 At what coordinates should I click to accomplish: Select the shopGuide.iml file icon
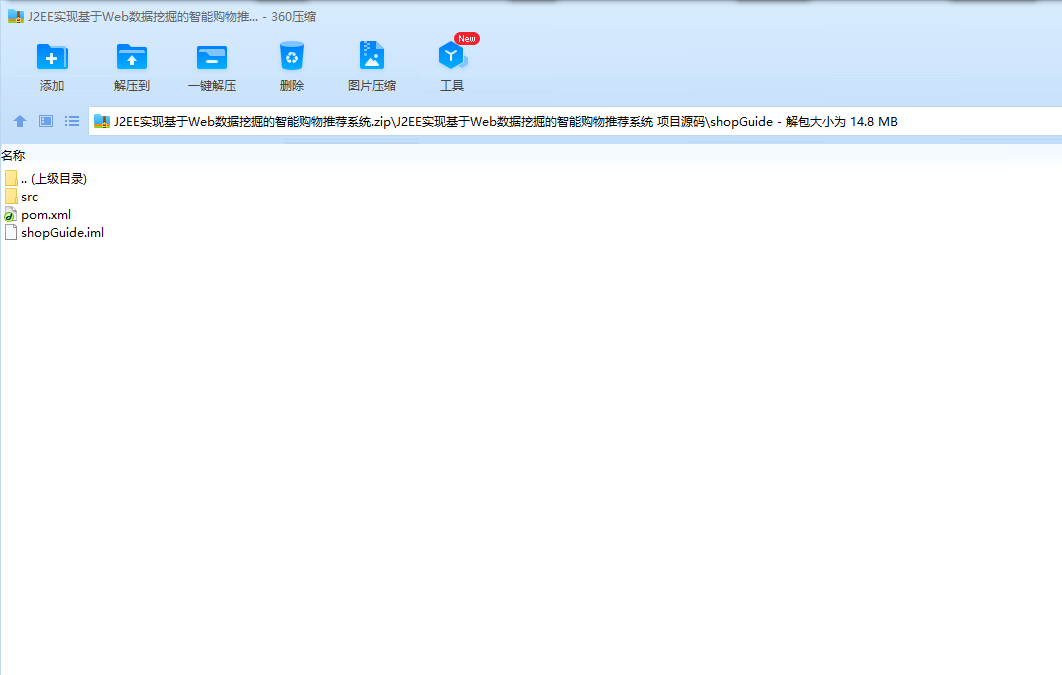point(11,232)
